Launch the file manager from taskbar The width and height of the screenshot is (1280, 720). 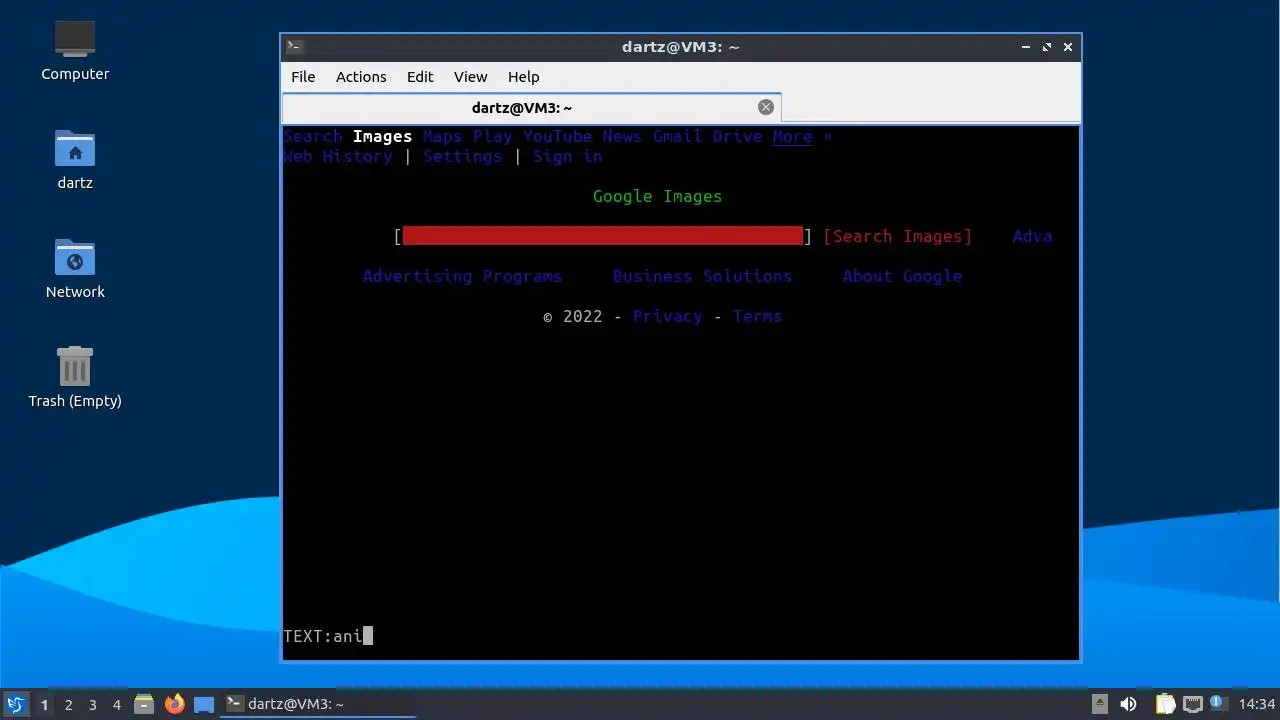pyautogui.click(x=144, y=704)
